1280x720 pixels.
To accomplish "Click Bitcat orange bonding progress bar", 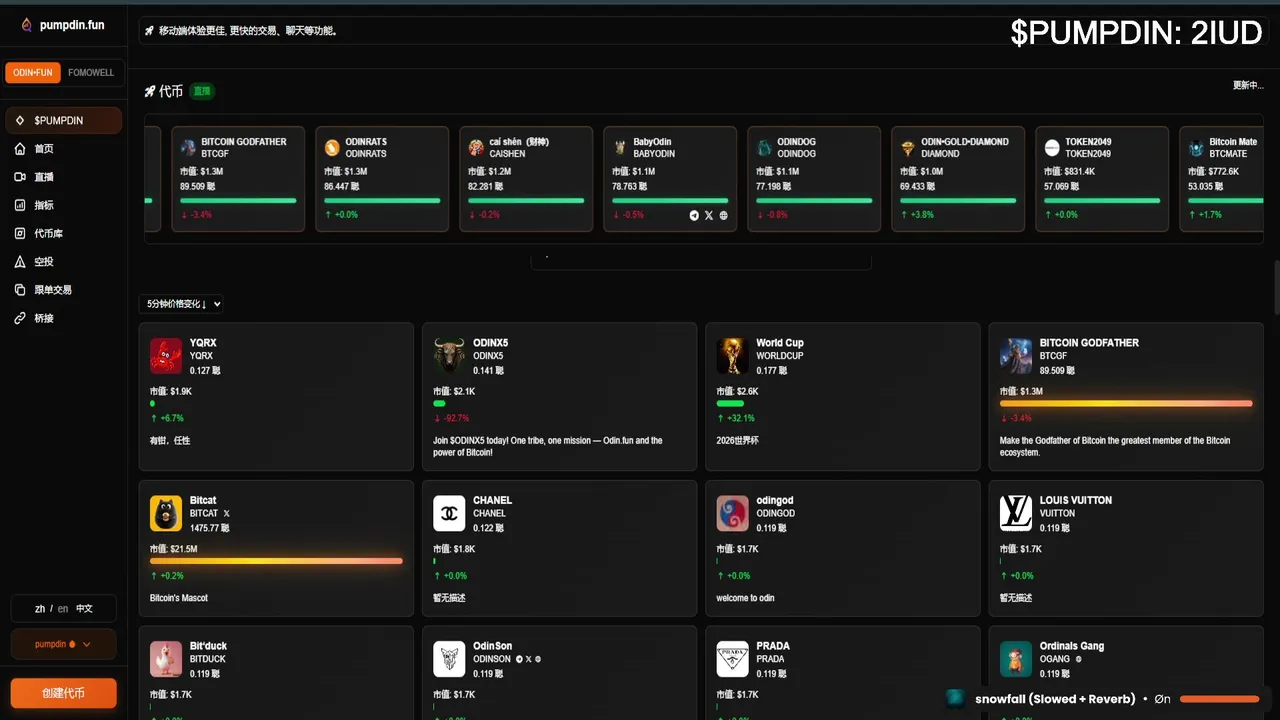I will pyautogui.click(x=276, y=561).
